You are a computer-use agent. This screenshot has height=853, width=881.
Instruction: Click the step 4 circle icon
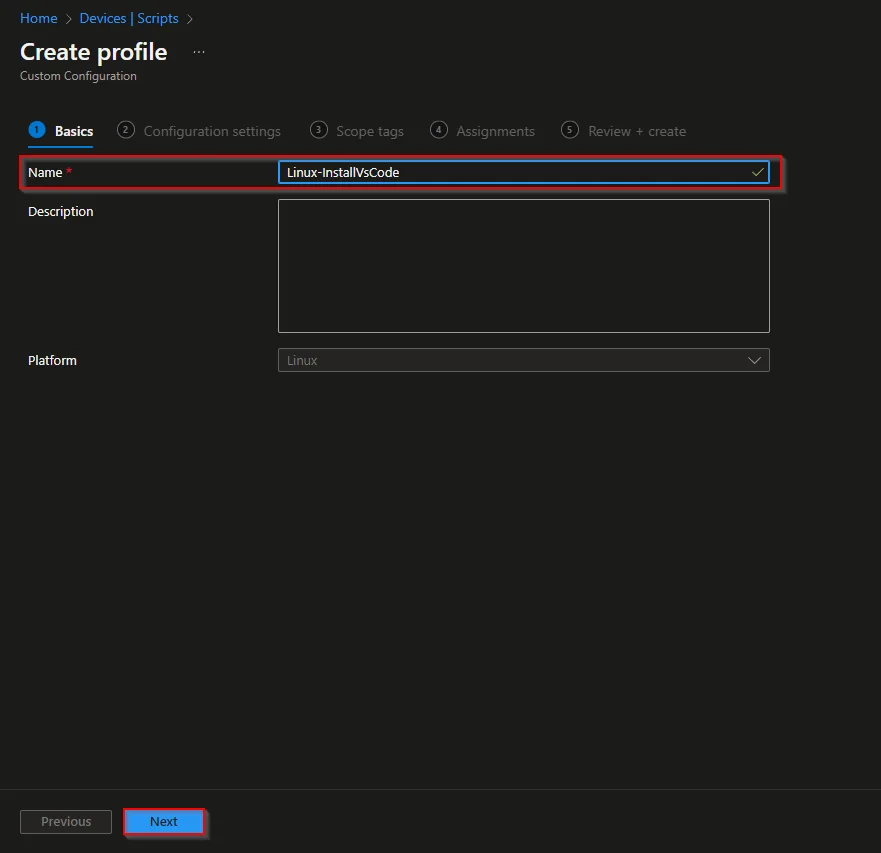point(439,130)
